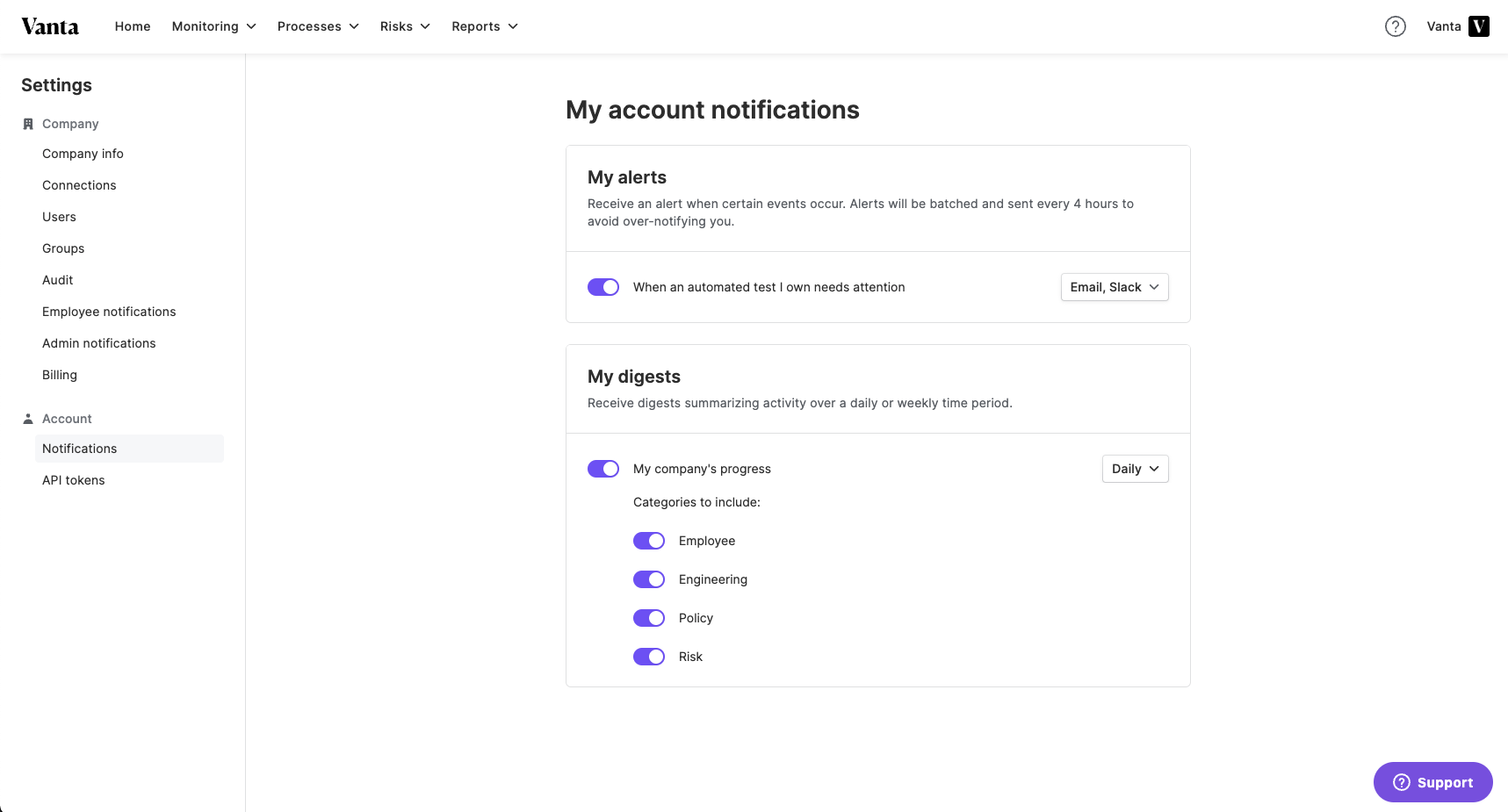Click the Vanta V avatar icon
This screenshot has height=812, width=1508.
pos(1479,26)
